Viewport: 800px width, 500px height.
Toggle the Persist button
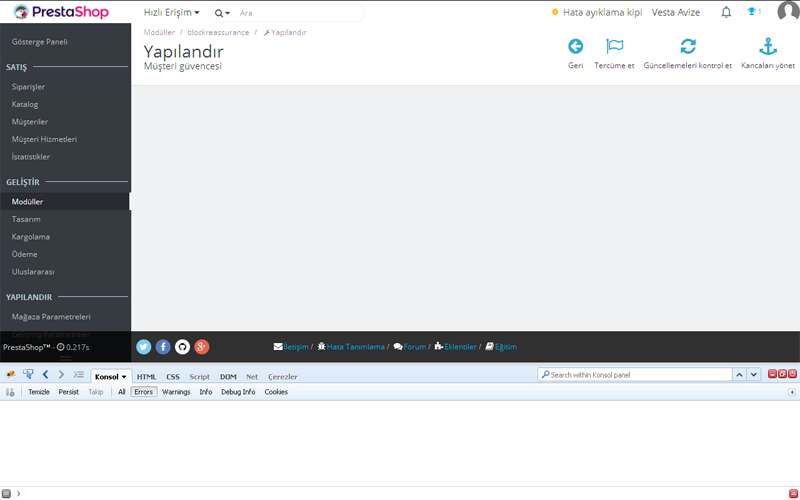click(68, 392)
